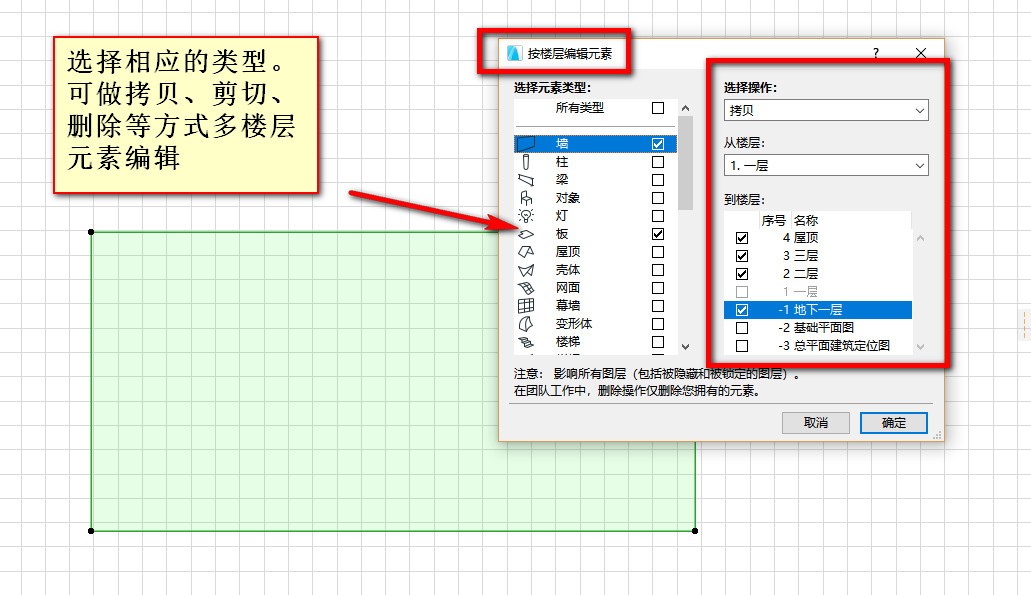Click the roof (屋顶) type icon
The image size is (1031, 595).
(x=526, y=252)
